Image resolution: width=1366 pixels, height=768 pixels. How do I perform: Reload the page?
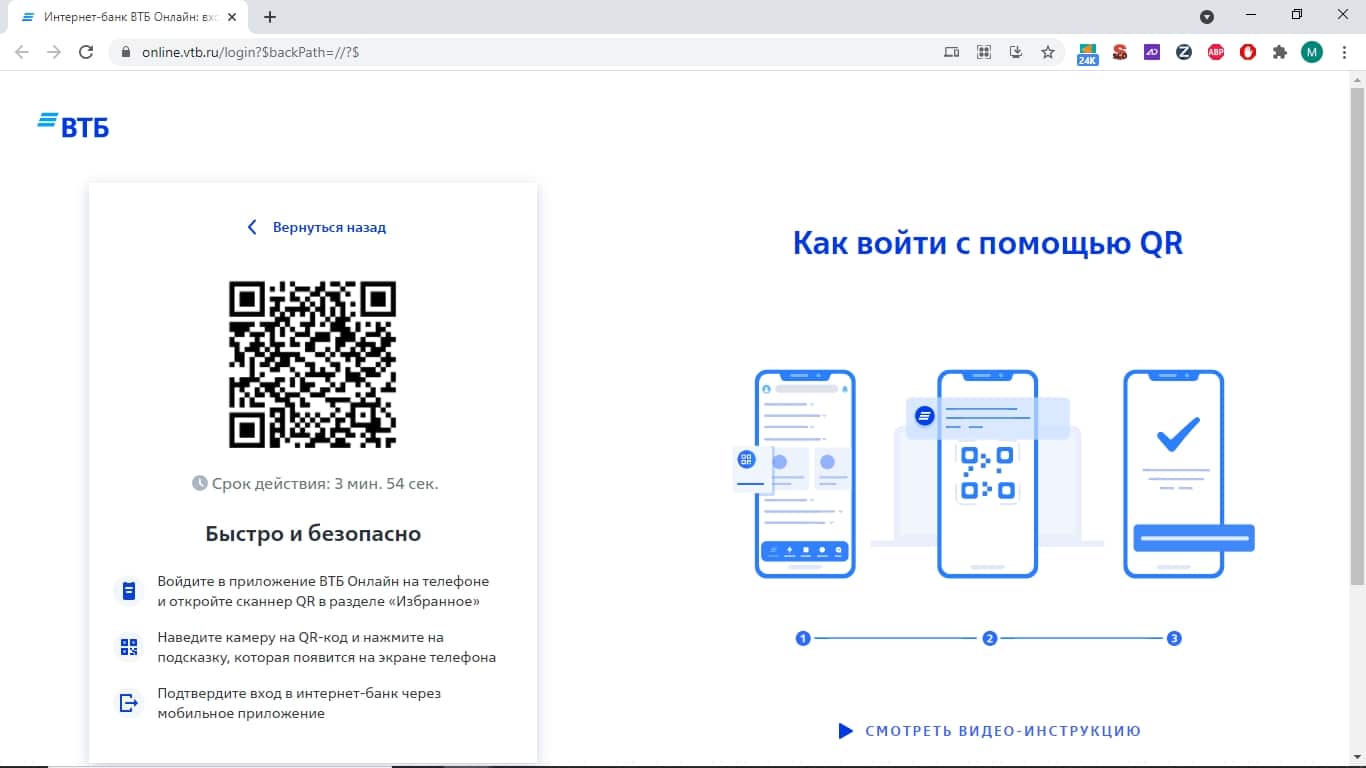[86, 52]
